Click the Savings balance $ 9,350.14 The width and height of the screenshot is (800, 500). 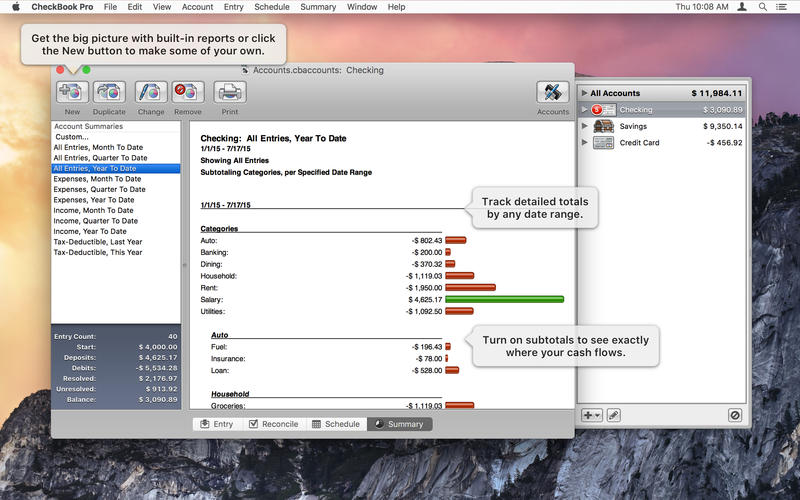[x=722, y=126]
